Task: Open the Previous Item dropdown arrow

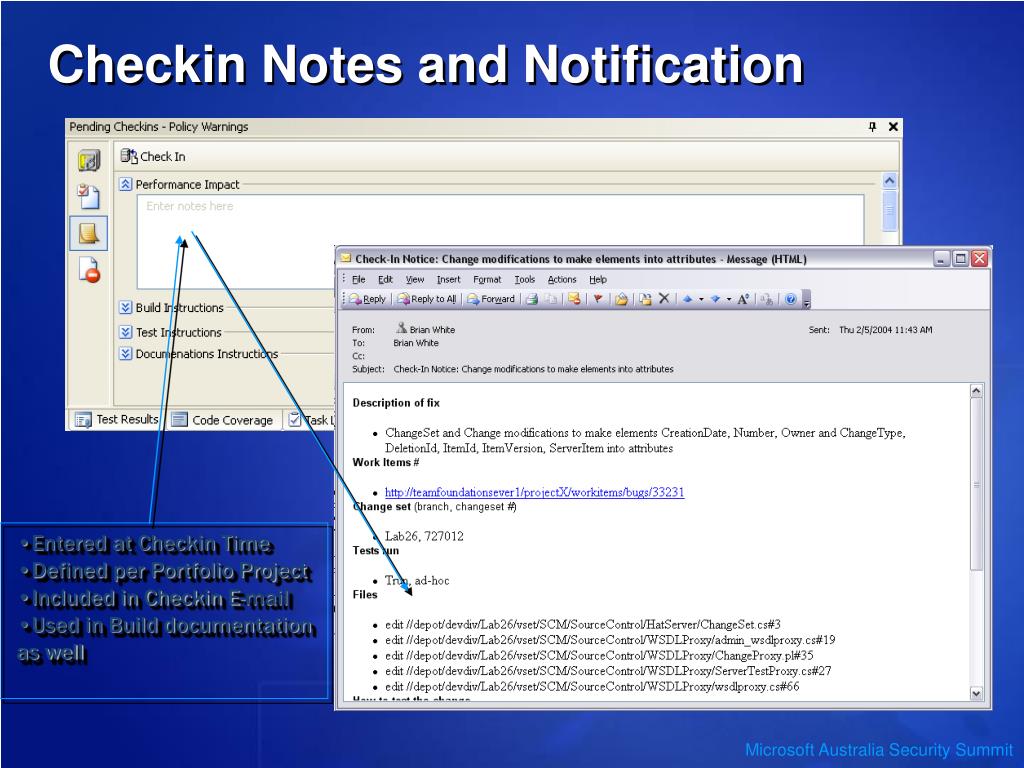Action: [701, 299]
